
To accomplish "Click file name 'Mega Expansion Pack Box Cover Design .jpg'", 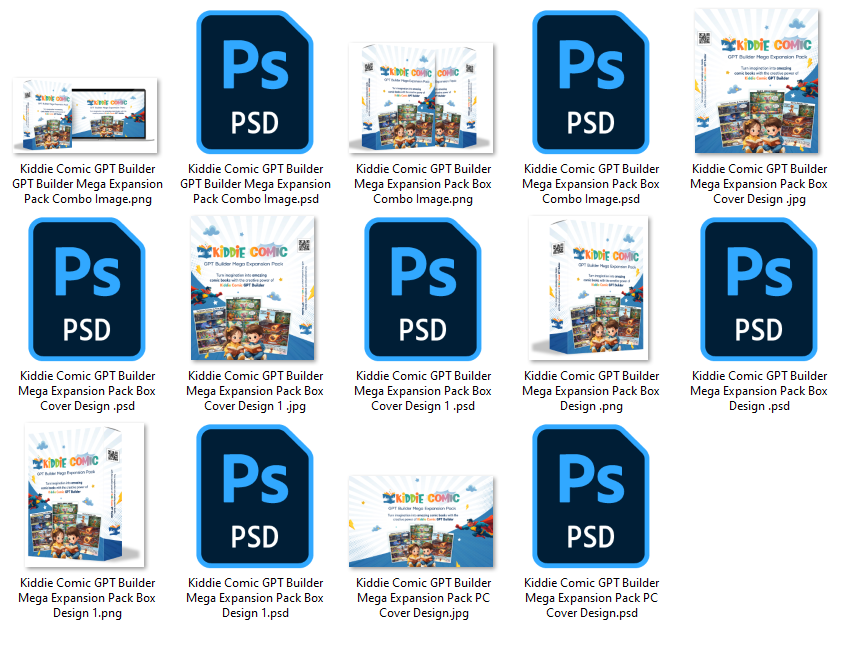I will 759,184.
